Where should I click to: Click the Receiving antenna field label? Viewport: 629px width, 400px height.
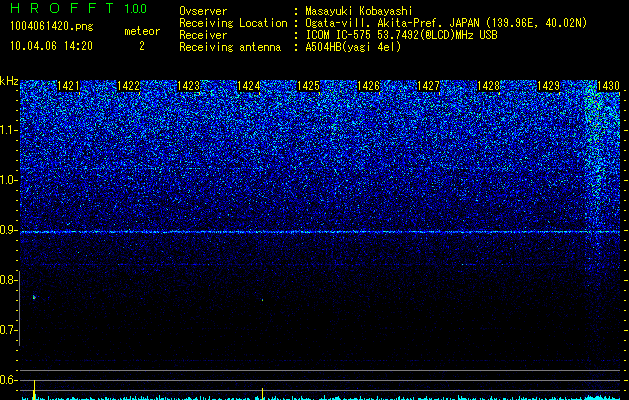(x=230, y=47)
